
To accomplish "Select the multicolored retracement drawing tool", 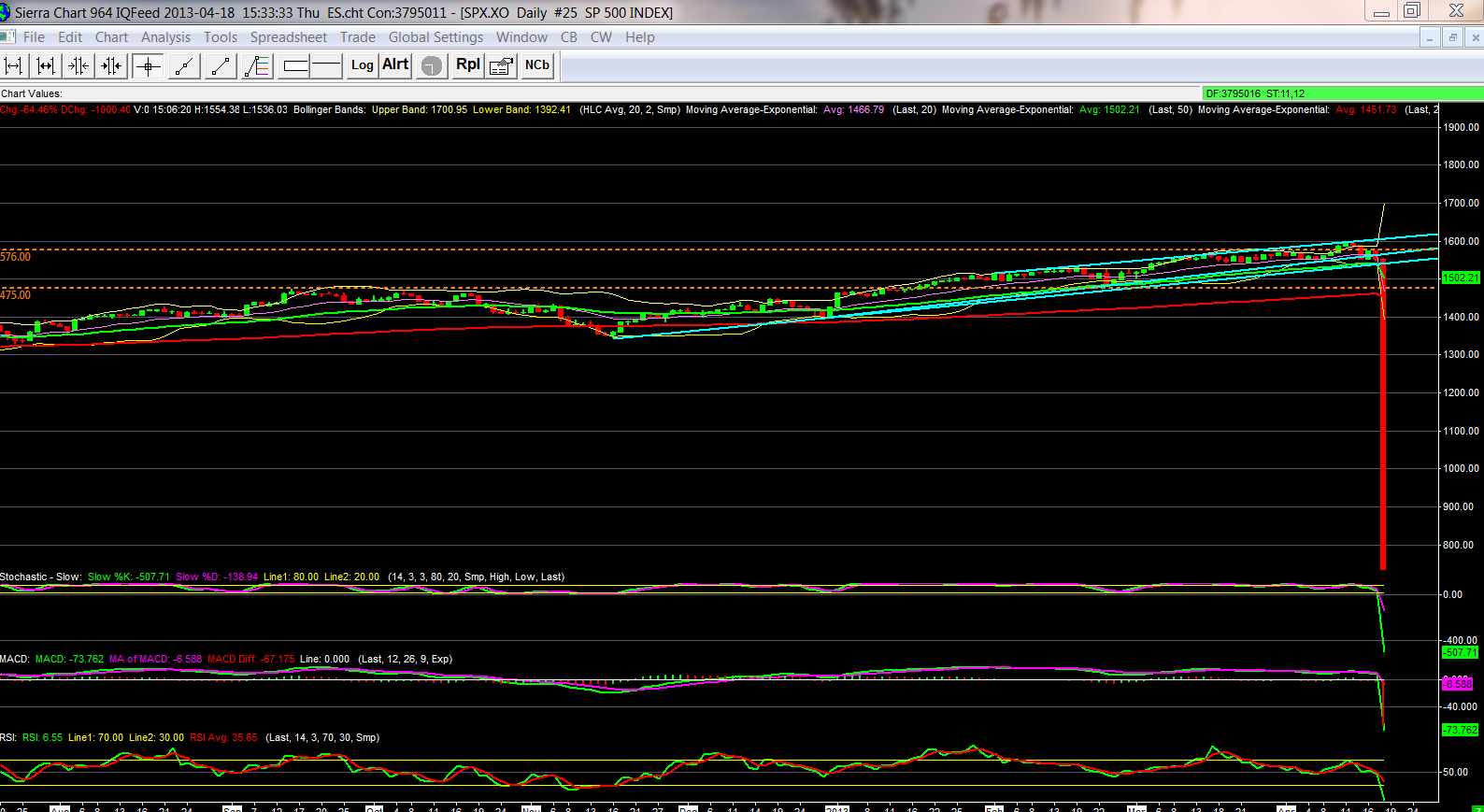I will [257, 65].
